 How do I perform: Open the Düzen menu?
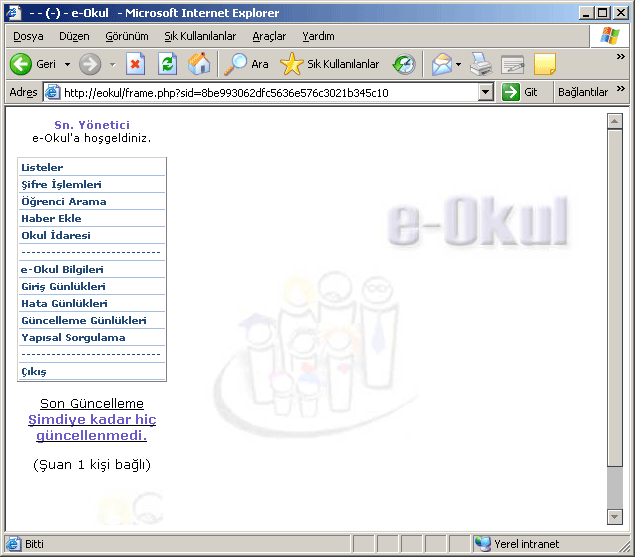(74, 36)
